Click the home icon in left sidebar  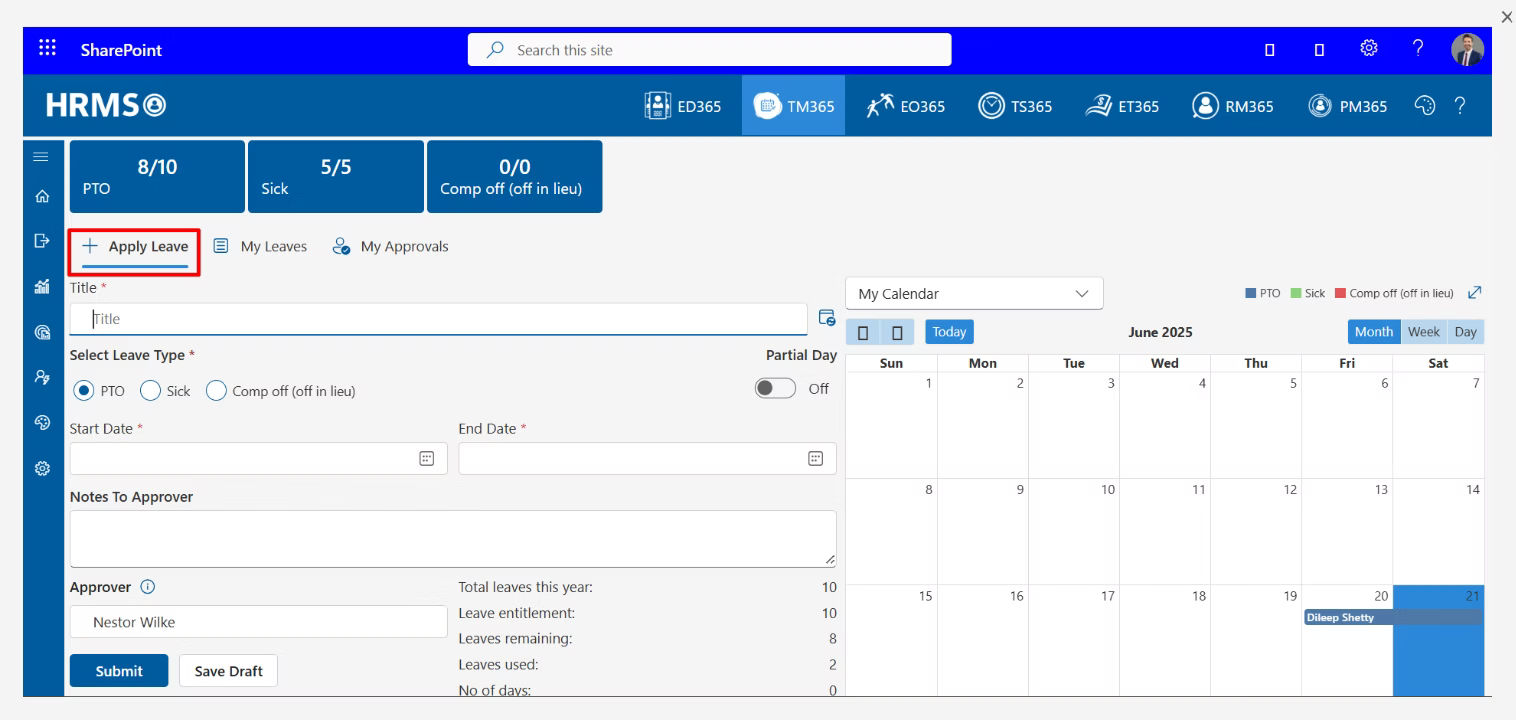tap(42, 197)
